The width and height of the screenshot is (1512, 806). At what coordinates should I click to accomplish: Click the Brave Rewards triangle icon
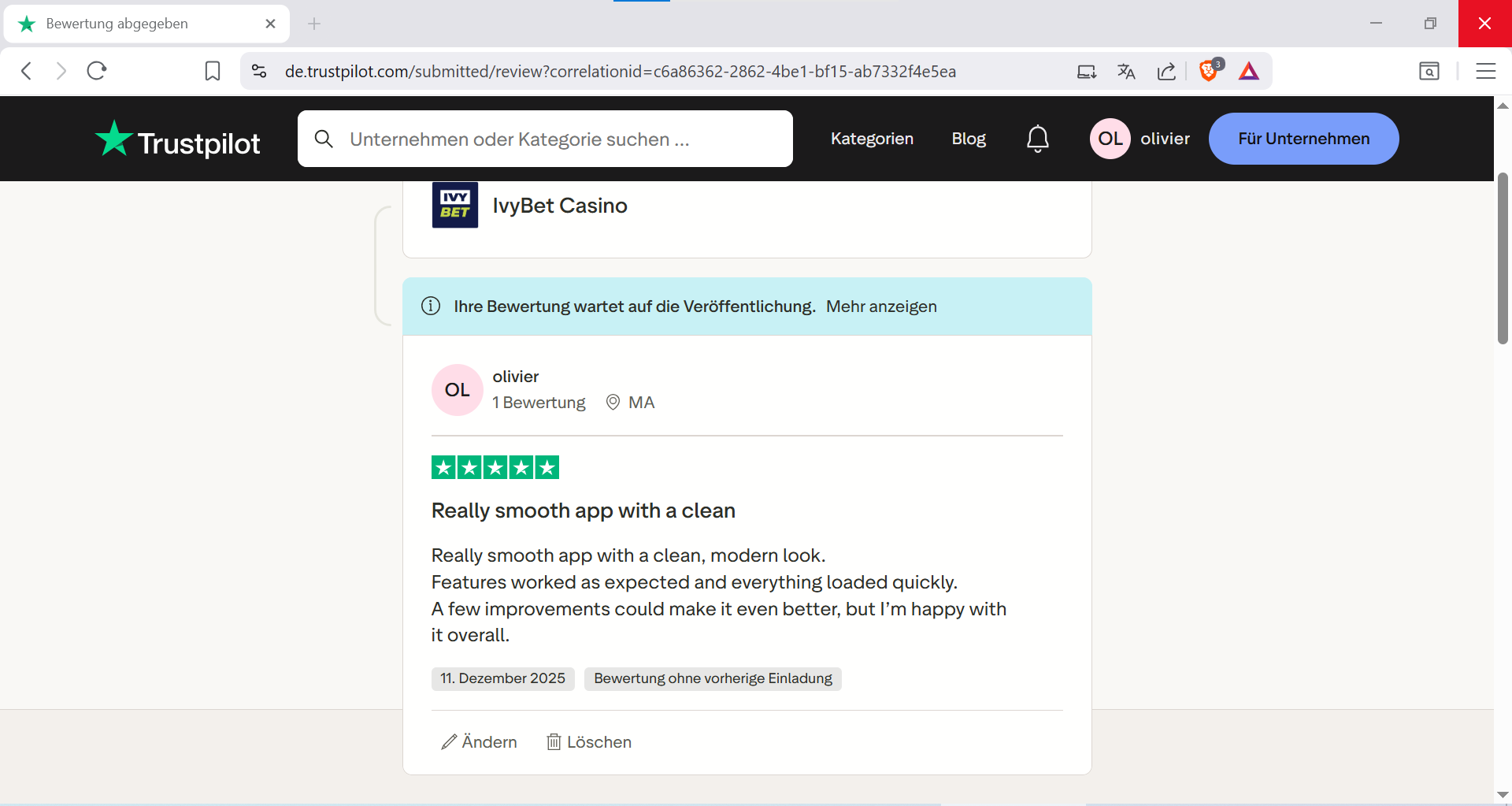pyautogui.click(x=1249, y=72)
